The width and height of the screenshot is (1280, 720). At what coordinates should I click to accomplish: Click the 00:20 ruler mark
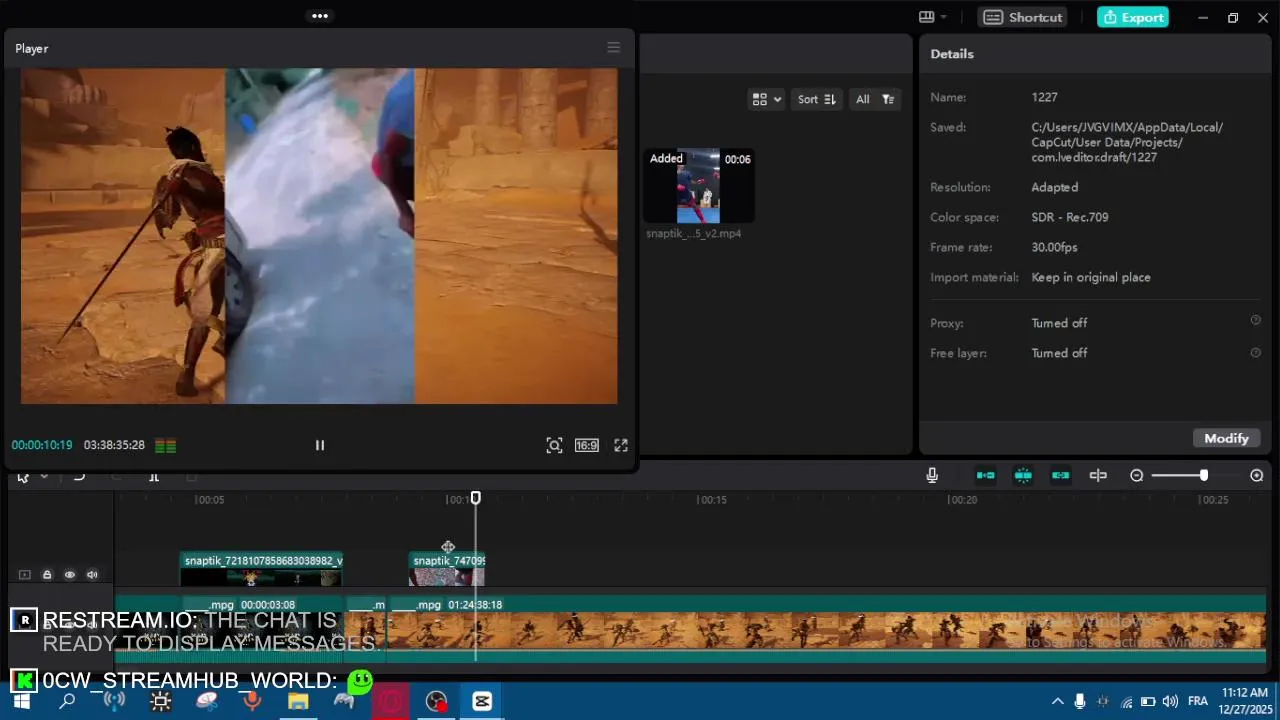click(x=962, y=500)
